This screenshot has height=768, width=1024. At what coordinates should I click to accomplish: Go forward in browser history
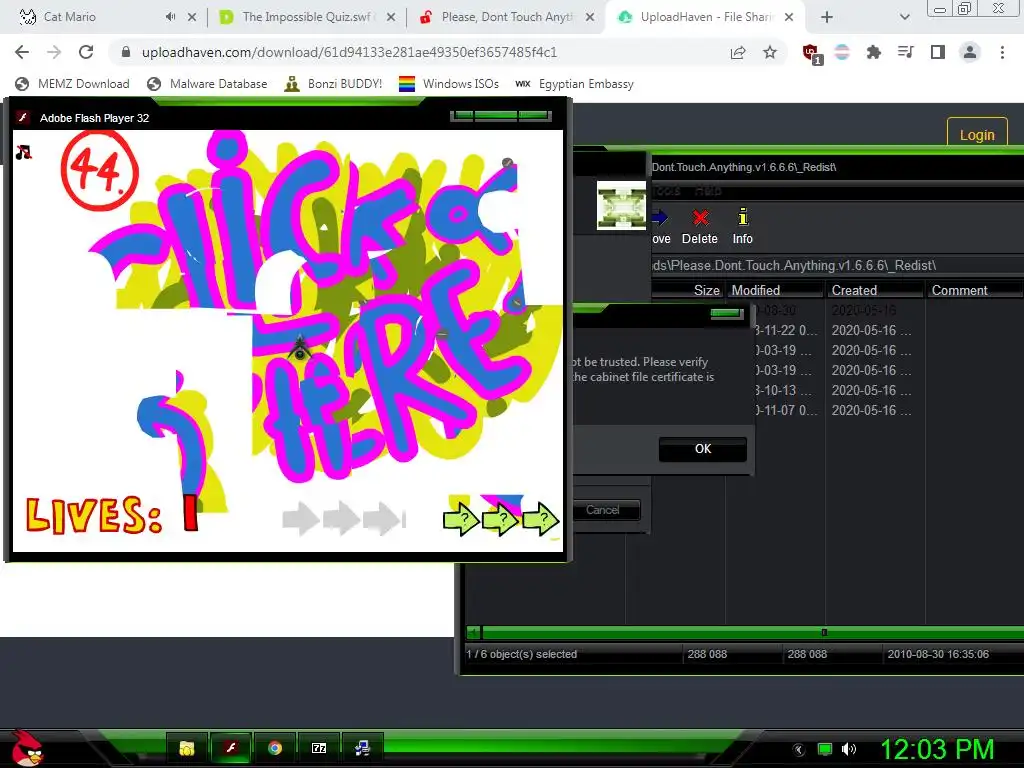[54, 52]
